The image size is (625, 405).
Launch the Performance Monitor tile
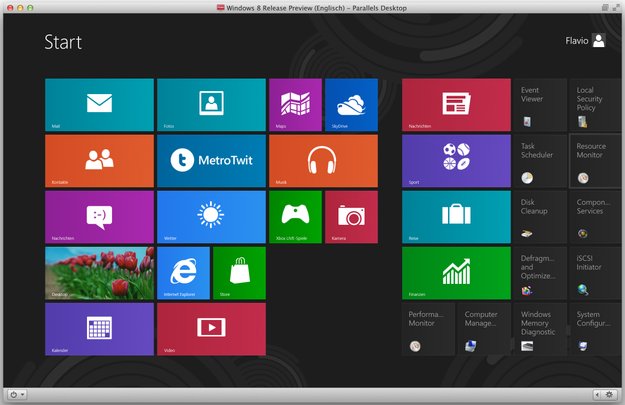428,329
